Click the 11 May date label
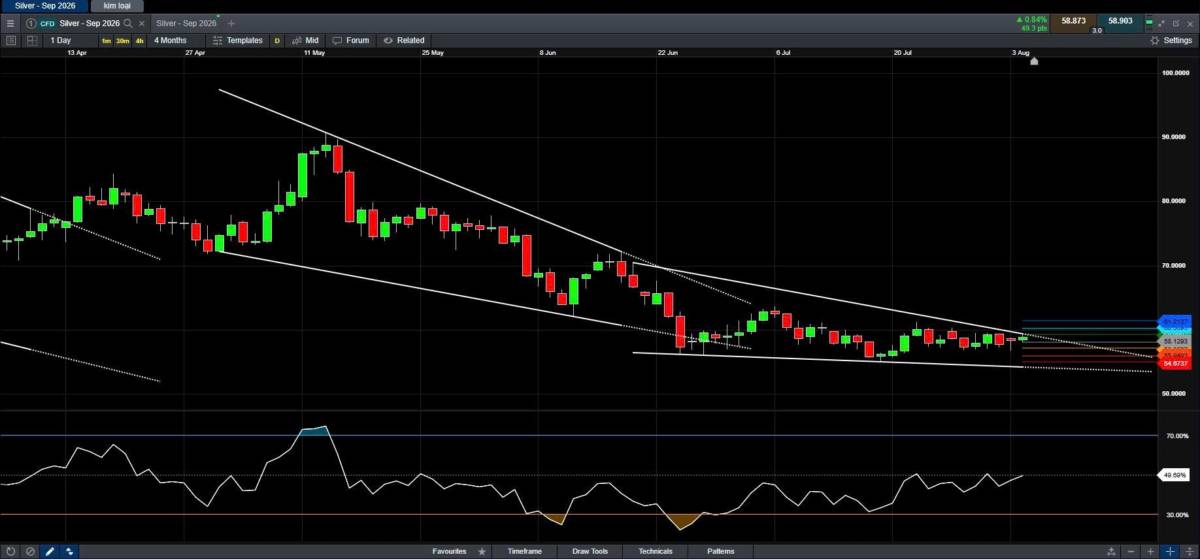The height and width of the screenshot is (559, 1200). coord(314,51)
